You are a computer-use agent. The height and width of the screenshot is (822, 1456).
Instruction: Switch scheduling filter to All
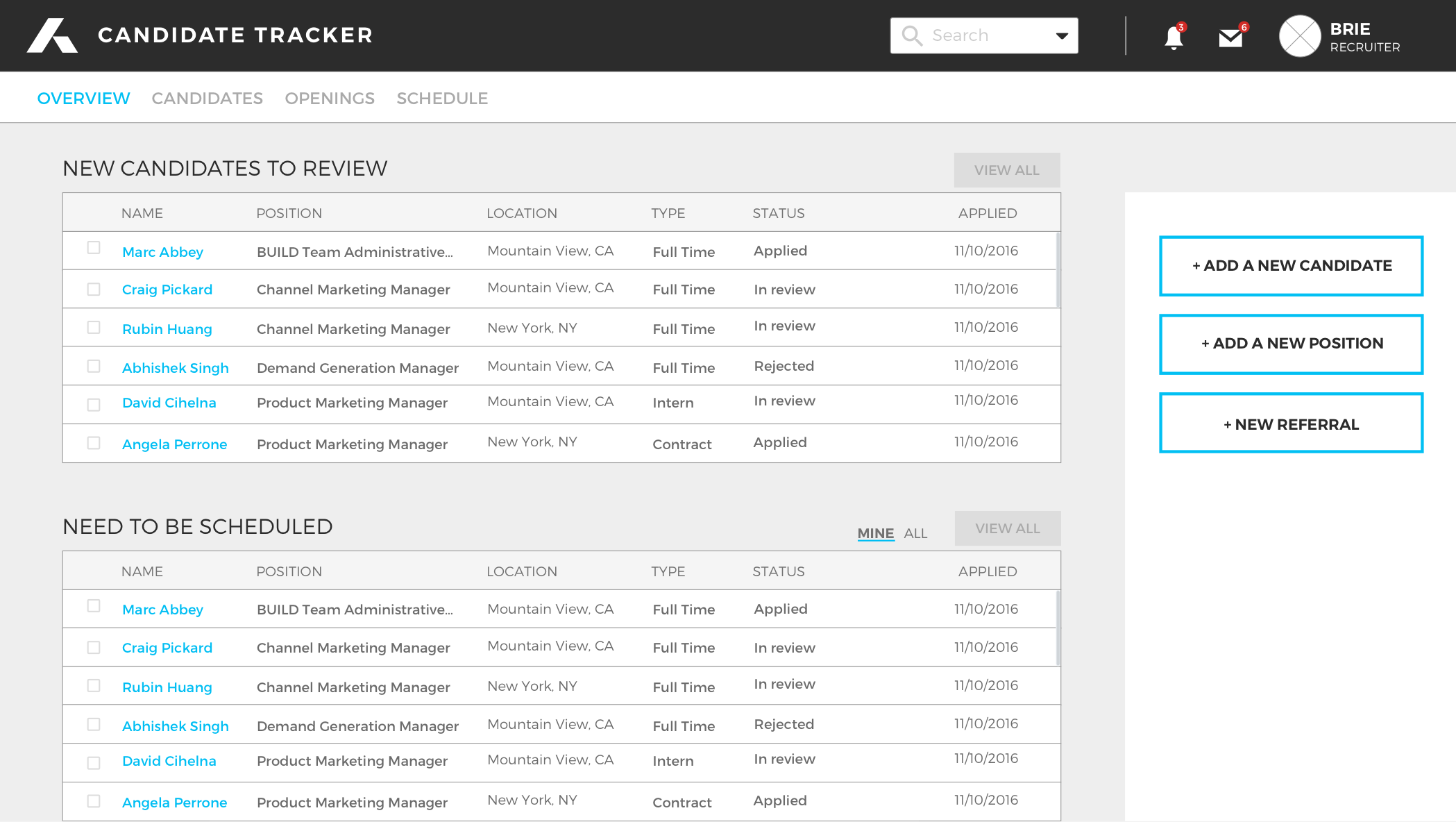pos(915,533)
